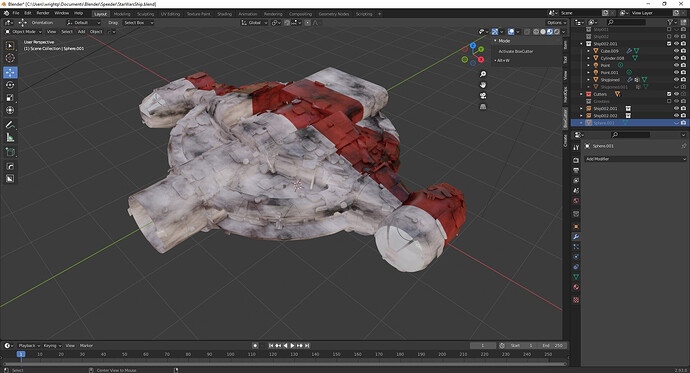The image size is (690, 373).
Task: Open the Render menu
Action: [x=43, y=13]
